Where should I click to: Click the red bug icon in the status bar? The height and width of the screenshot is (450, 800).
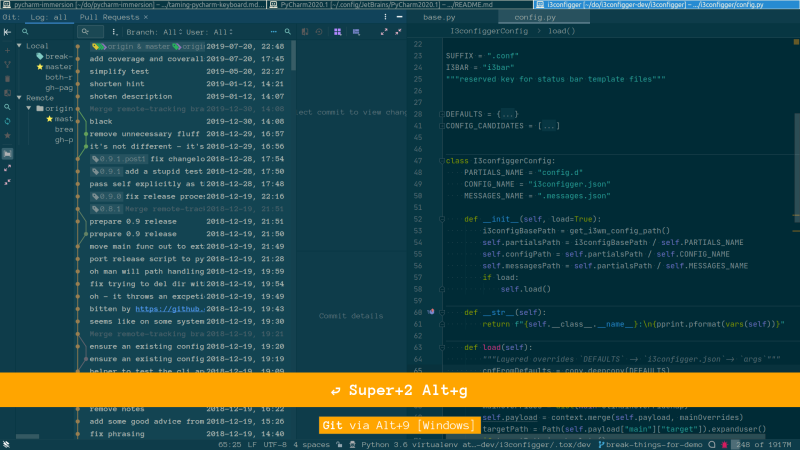pos(724,445)
